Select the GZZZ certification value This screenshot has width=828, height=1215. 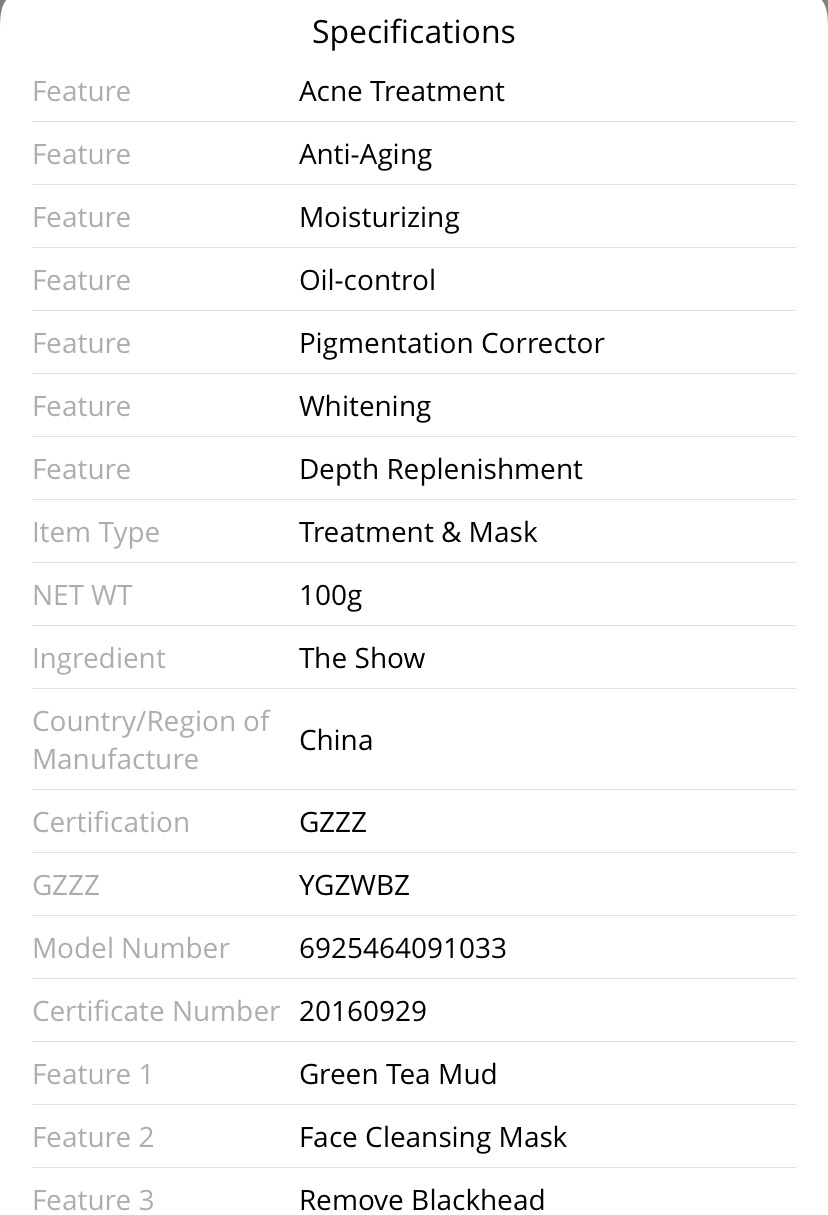pyautogui.click(x=333, y=822)
